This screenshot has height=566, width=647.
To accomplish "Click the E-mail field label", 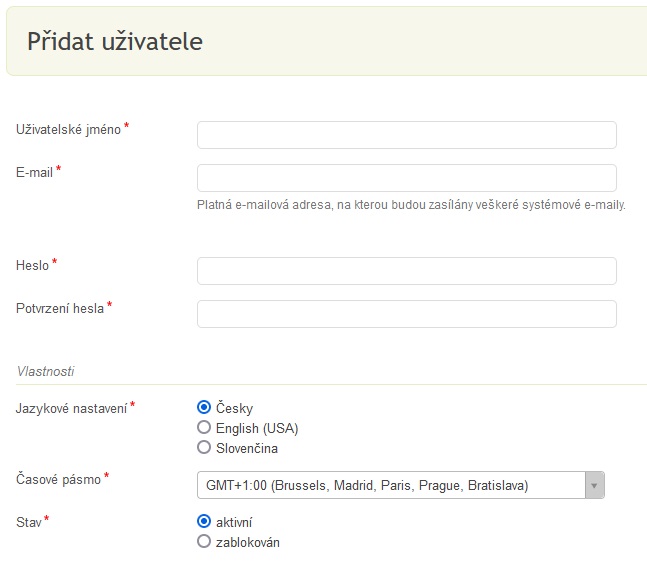I will (34, 172).
